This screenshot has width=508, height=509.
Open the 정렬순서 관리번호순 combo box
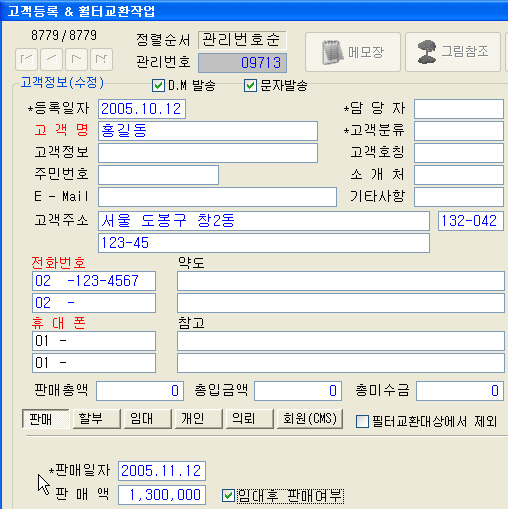[x=242, y=40]
